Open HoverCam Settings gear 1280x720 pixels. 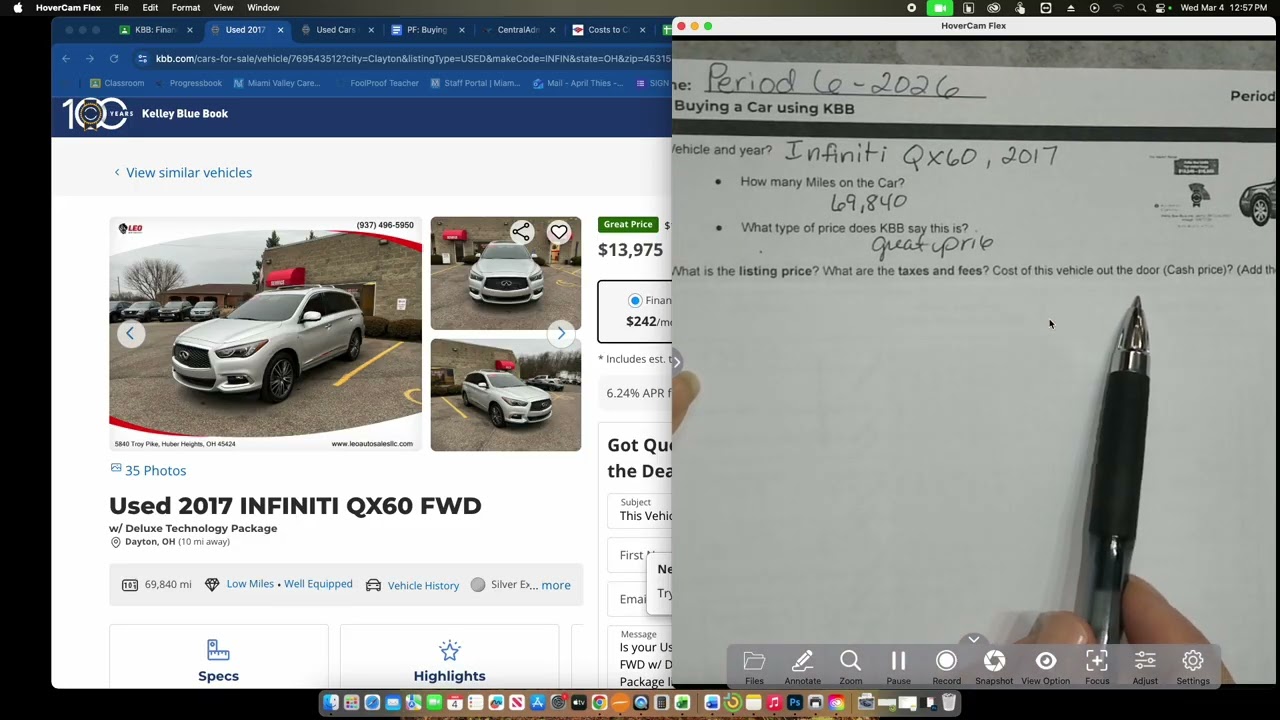[1193, 667]
